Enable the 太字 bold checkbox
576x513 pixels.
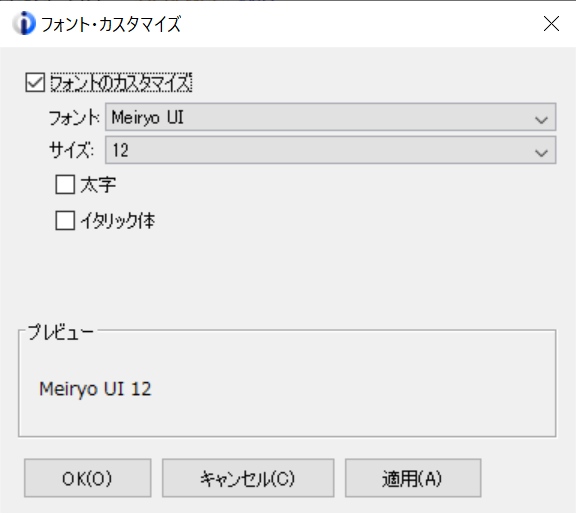[65, 184]
